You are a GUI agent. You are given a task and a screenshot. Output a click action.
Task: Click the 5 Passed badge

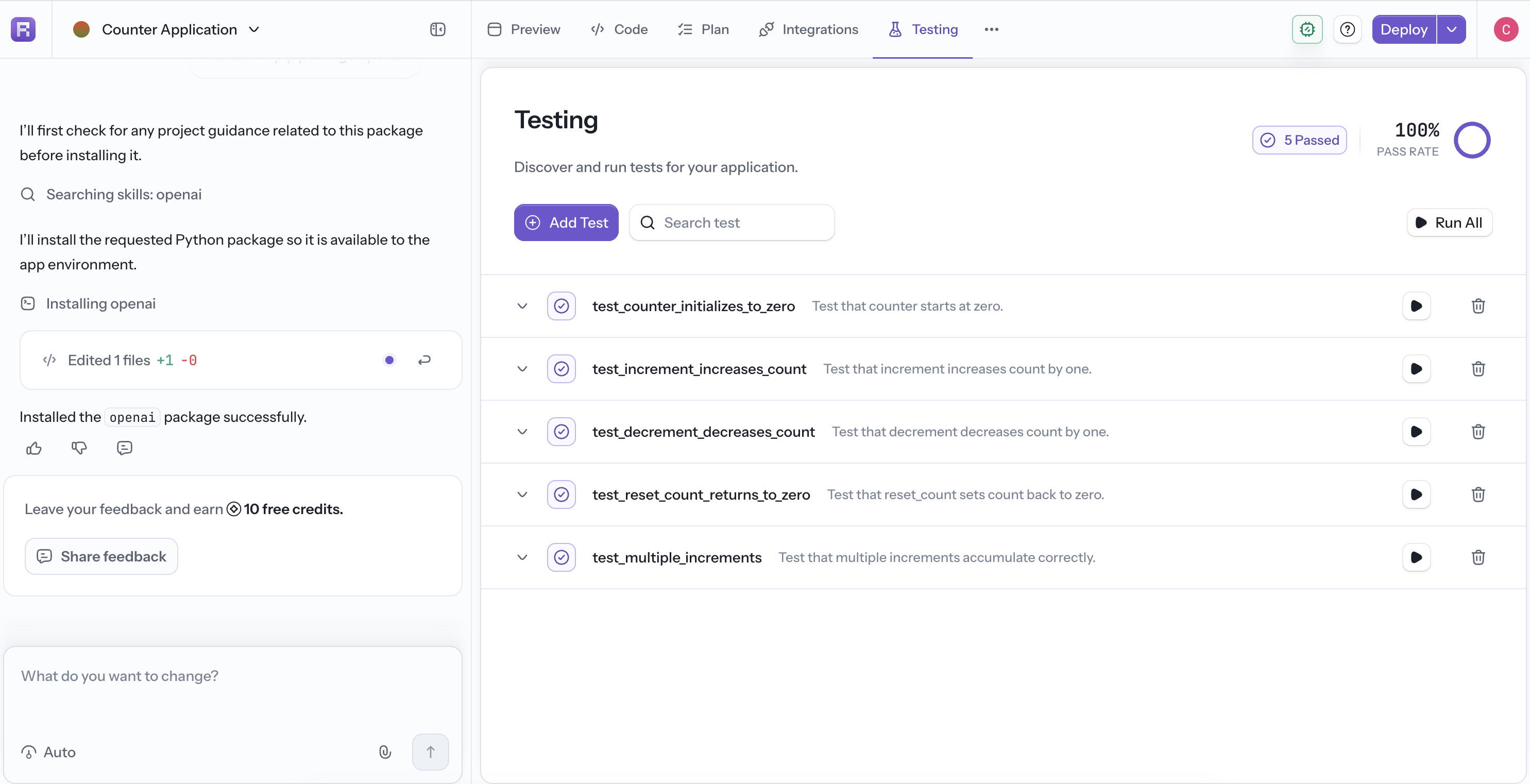pyautogui.click(x=1300, y=140)
